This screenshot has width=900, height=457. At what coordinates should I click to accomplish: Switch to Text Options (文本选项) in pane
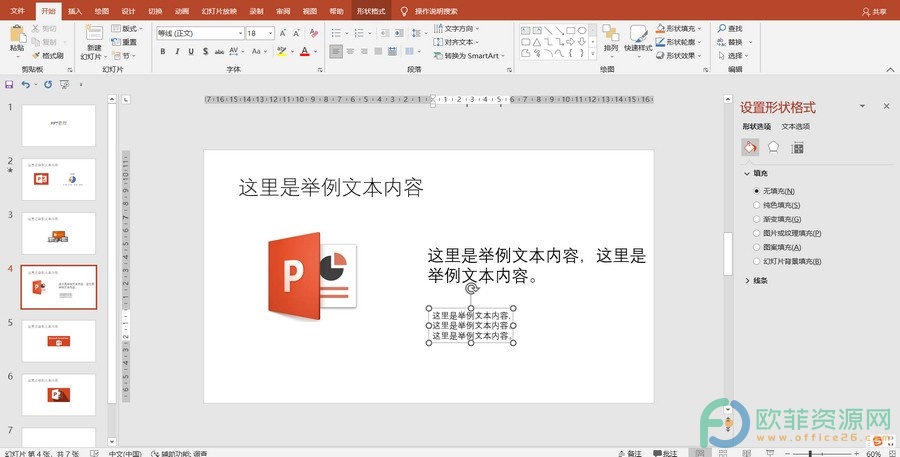coord(796,126)
